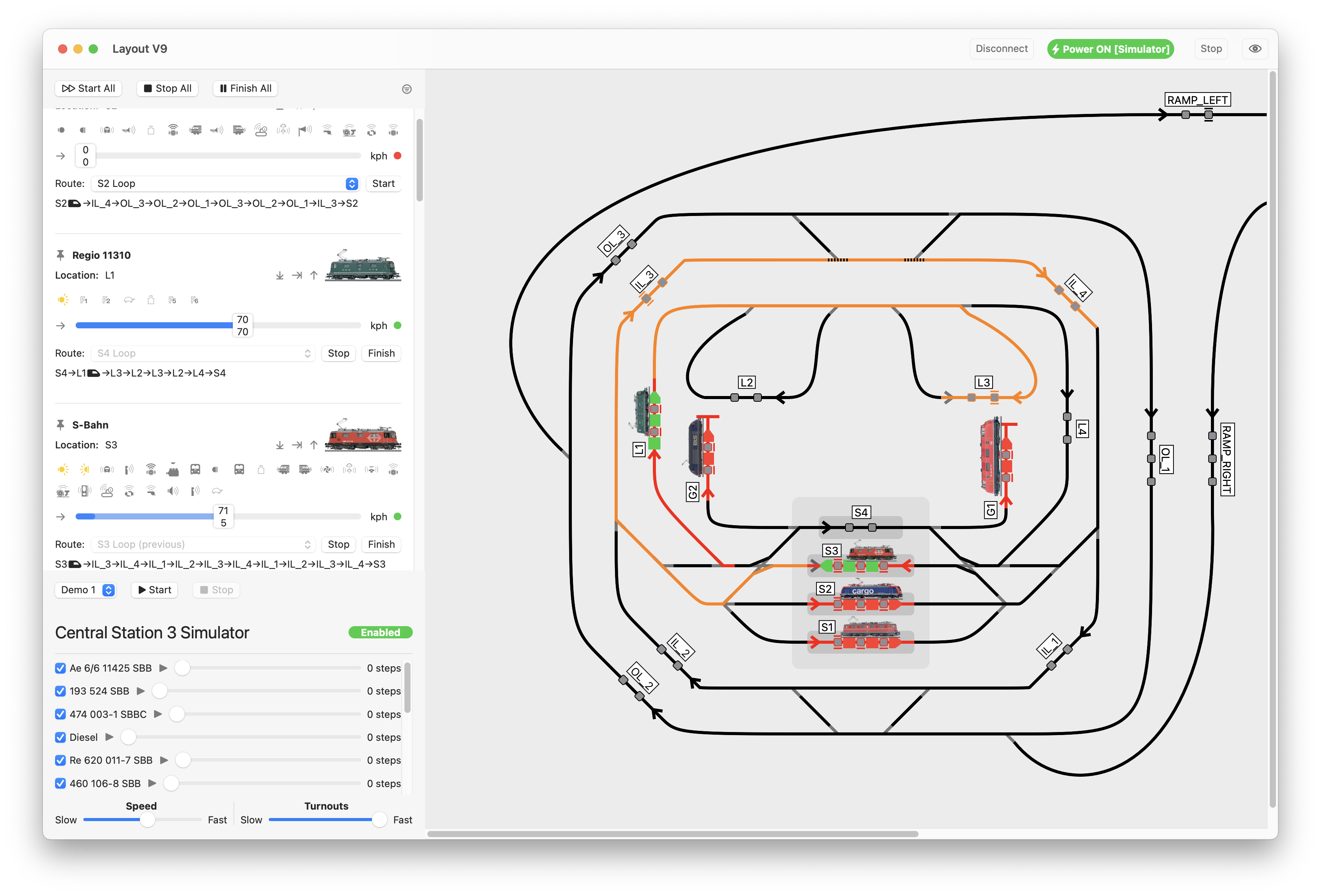The image size is (1321, 896).
Task: Toggle the F5 function on Regio 11310
Action: pos(173,300)
